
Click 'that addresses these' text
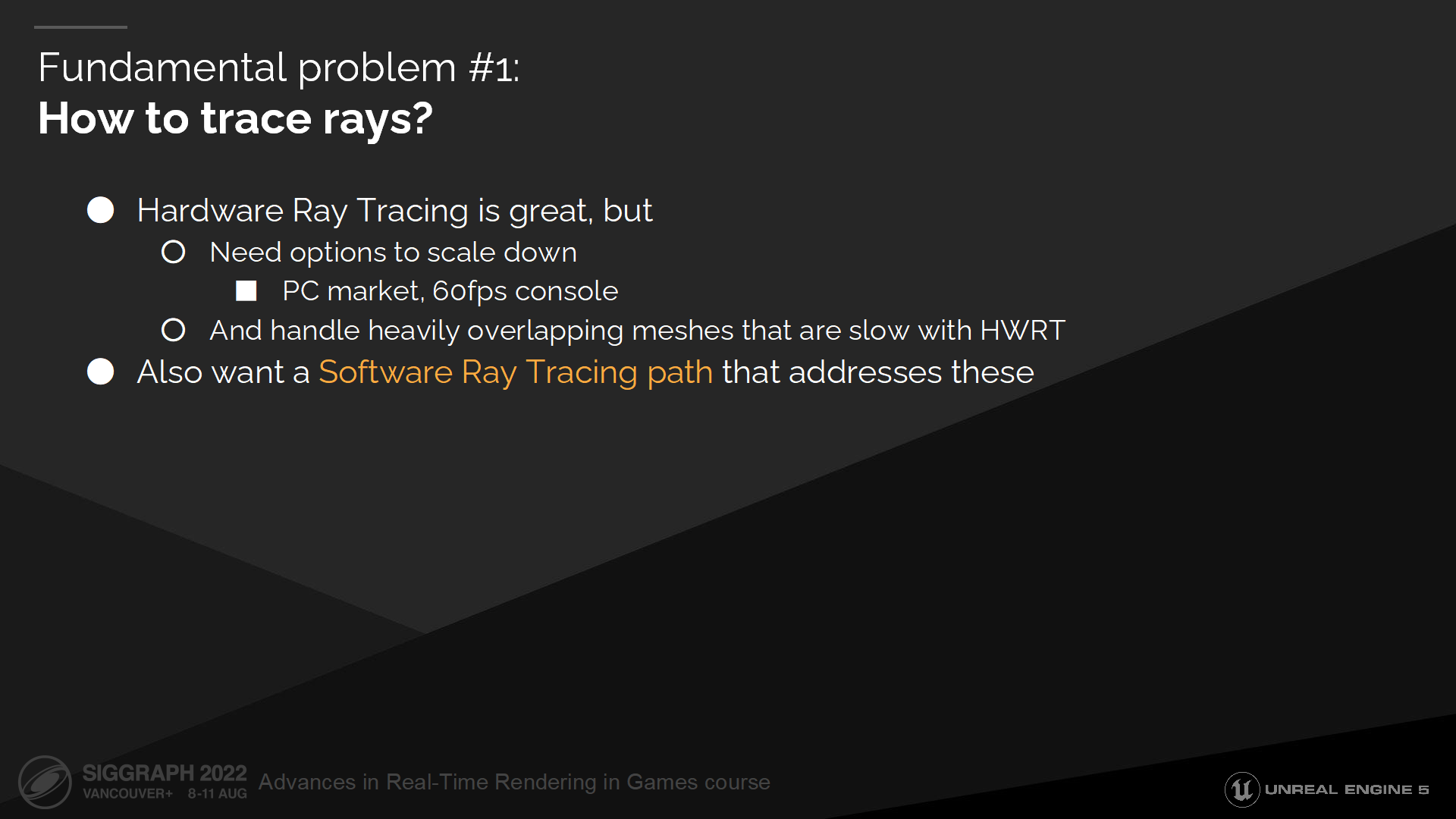[x=878, y=372]
